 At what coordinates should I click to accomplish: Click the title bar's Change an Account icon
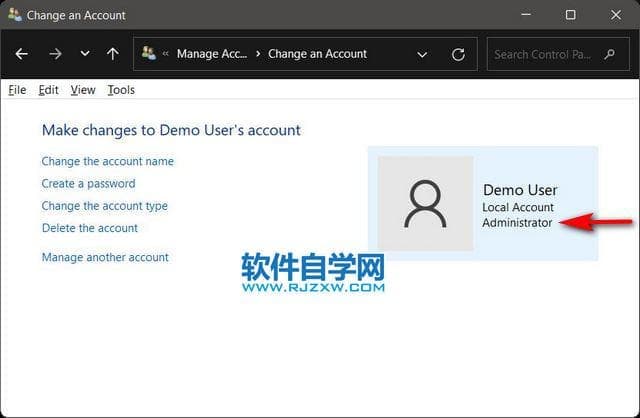[x=14, y=15]
